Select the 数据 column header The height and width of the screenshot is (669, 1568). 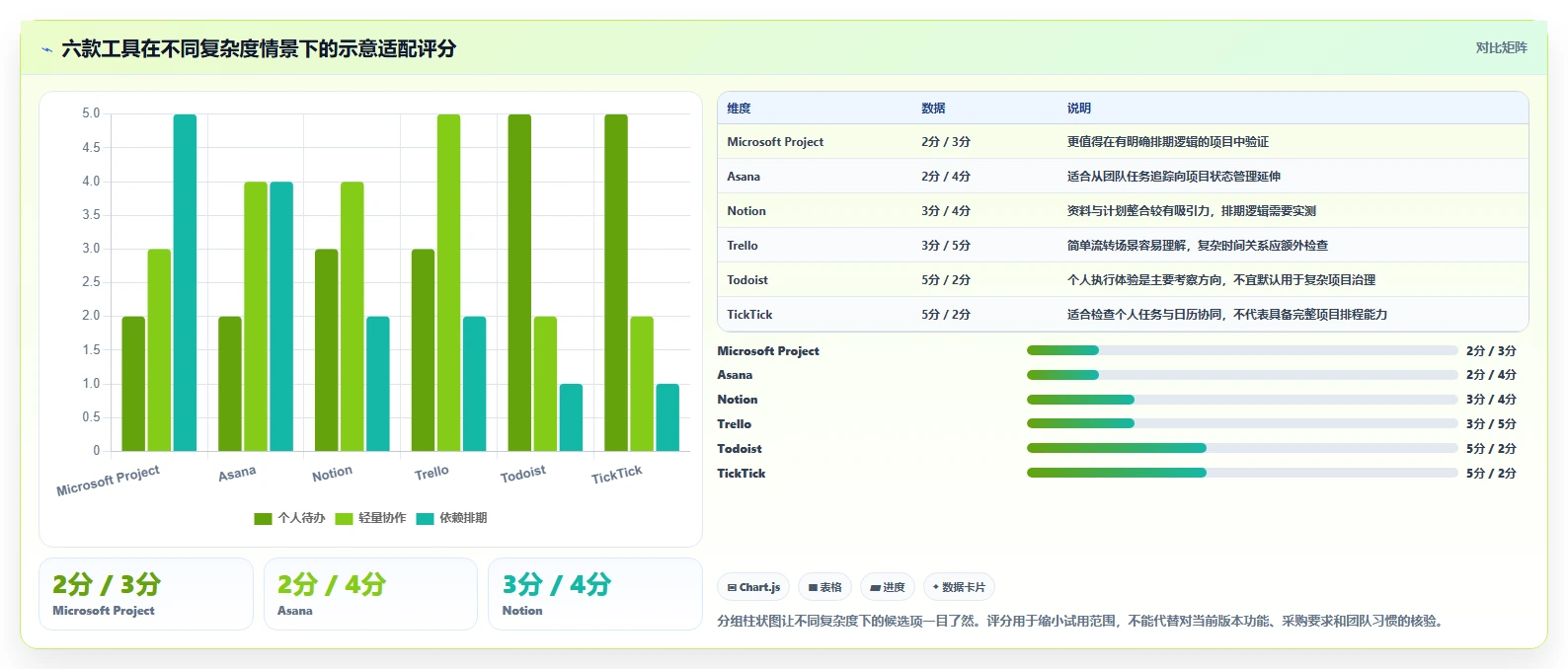pyautogui.click(x=933, y=109)
